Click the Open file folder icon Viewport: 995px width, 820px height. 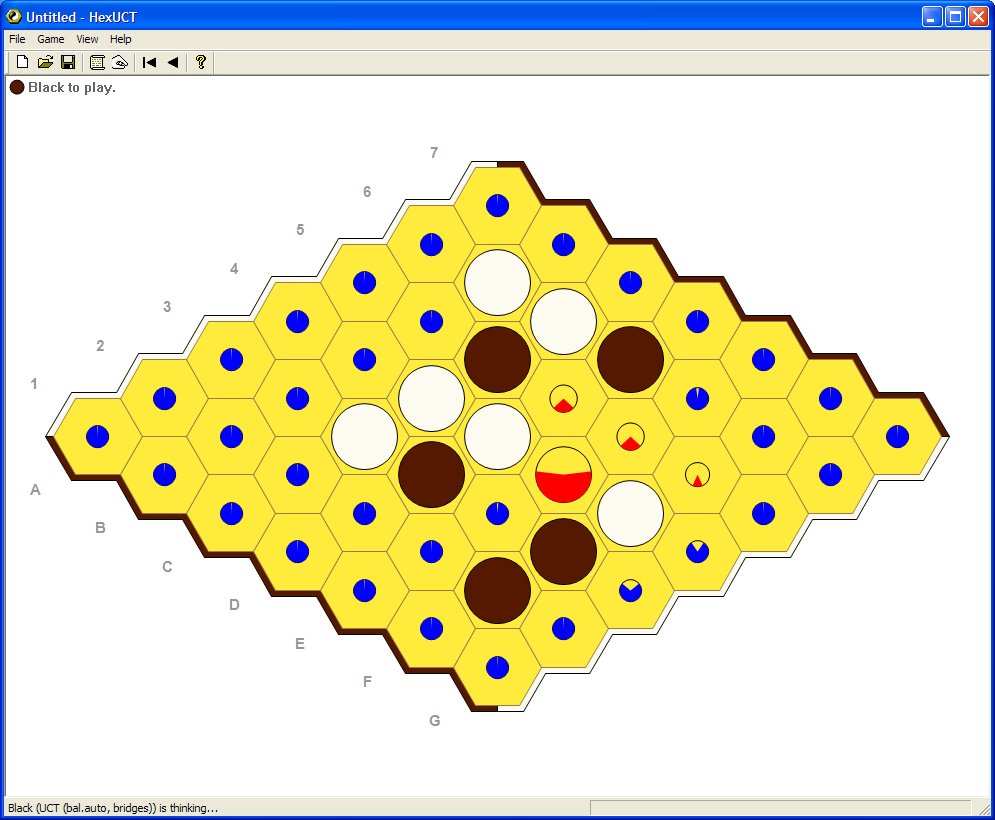tap(45, 62)
